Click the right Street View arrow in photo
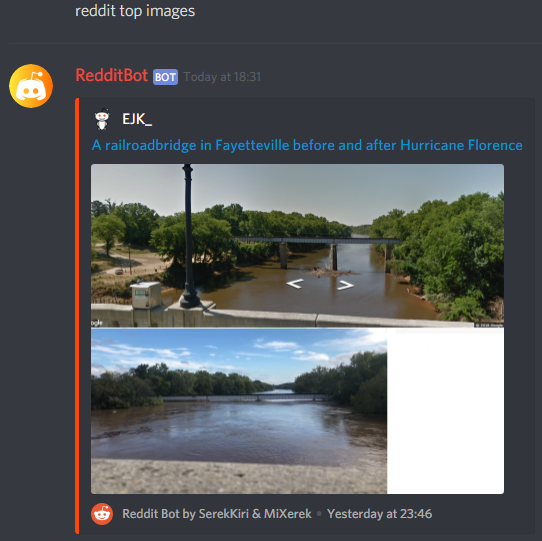The height and width of the screenshot is (541, 542). coord(345,285)
